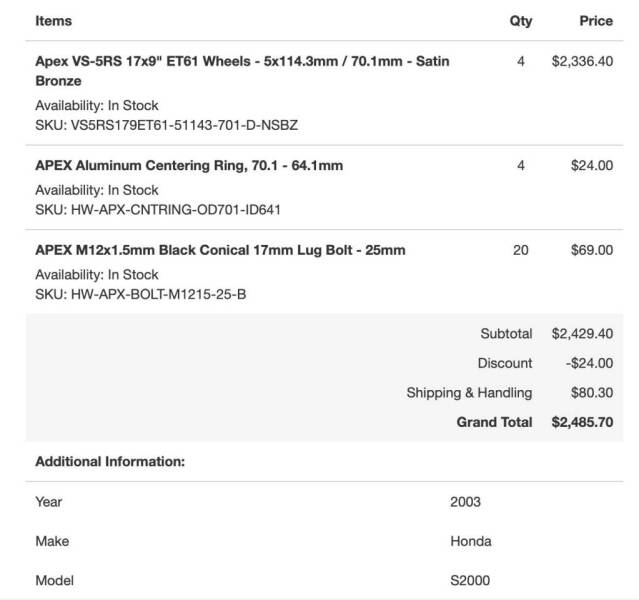
Task: Click the quantity 20 for lug bolts
Action: point(521,250)
